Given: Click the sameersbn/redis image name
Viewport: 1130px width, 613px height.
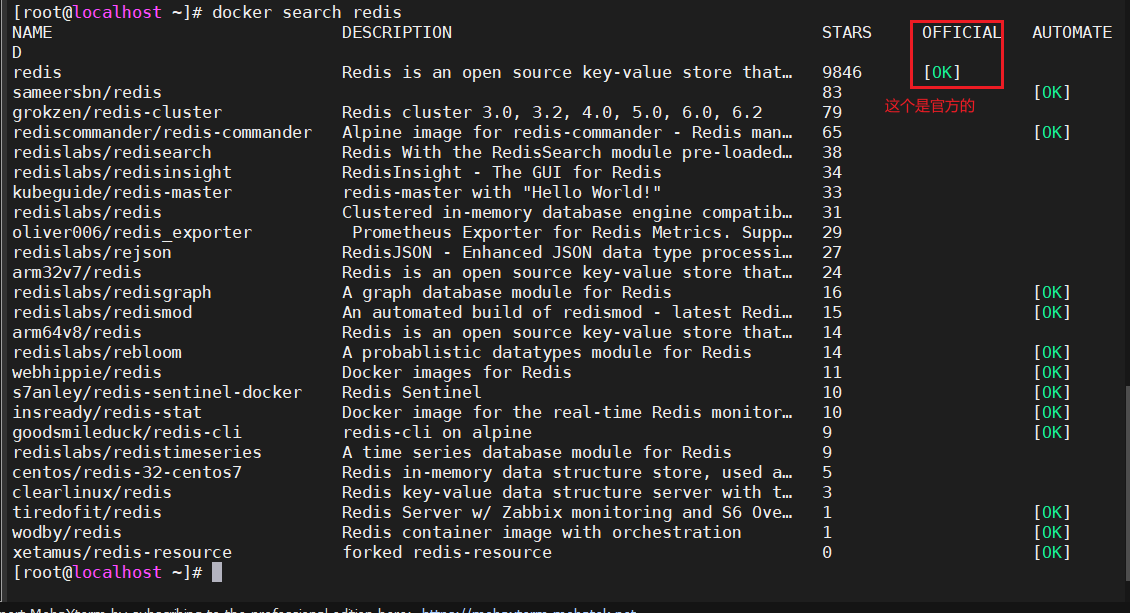Looking at the screenshot, I should (87, 92).
